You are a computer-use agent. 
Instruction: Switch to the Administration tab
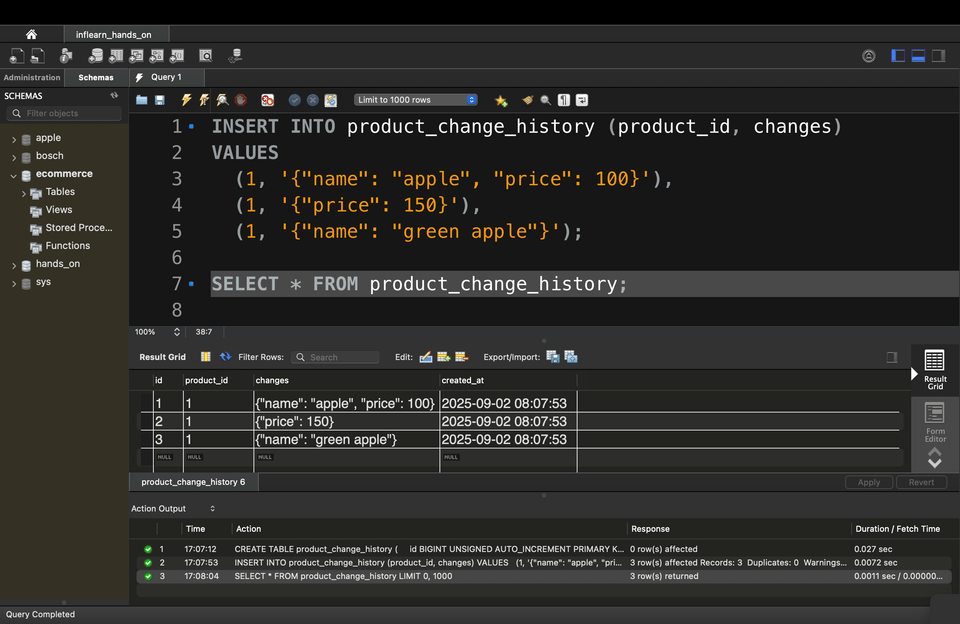click(x=32, y=77)
